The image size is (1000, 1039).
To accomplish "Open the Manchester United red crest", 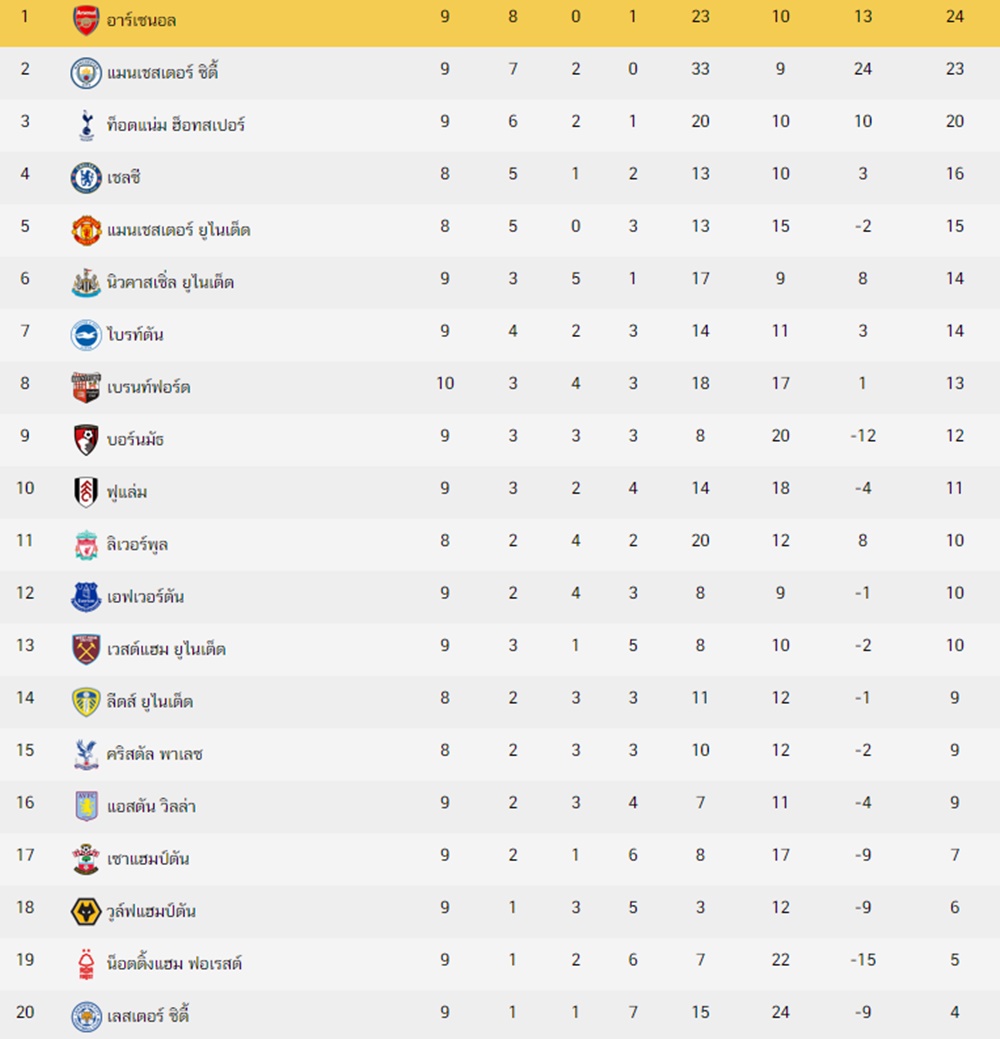I will (x=86, y=229).
